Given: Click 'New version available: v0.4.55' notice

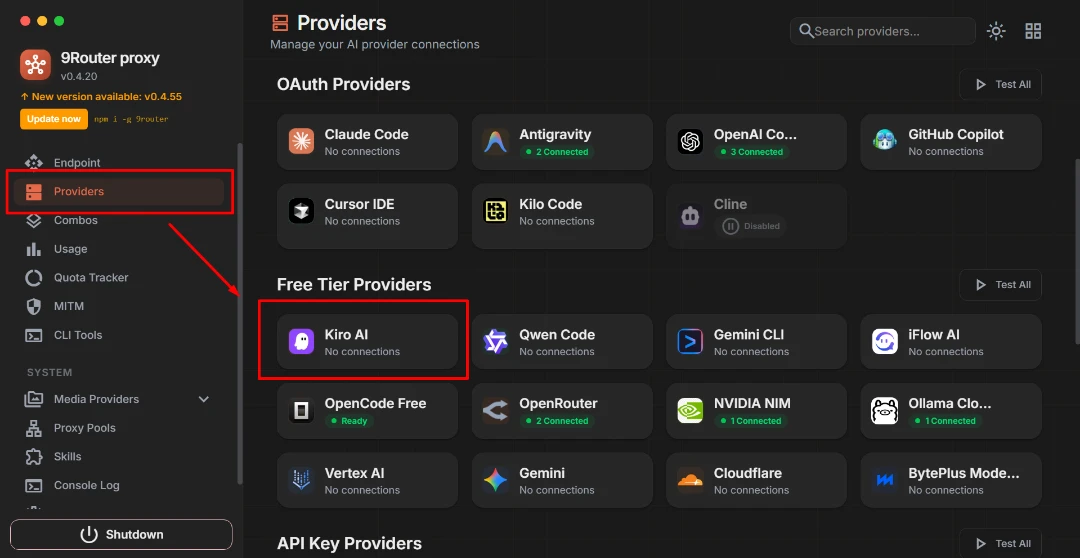Looking at the screenshot, I should [101, 96].
